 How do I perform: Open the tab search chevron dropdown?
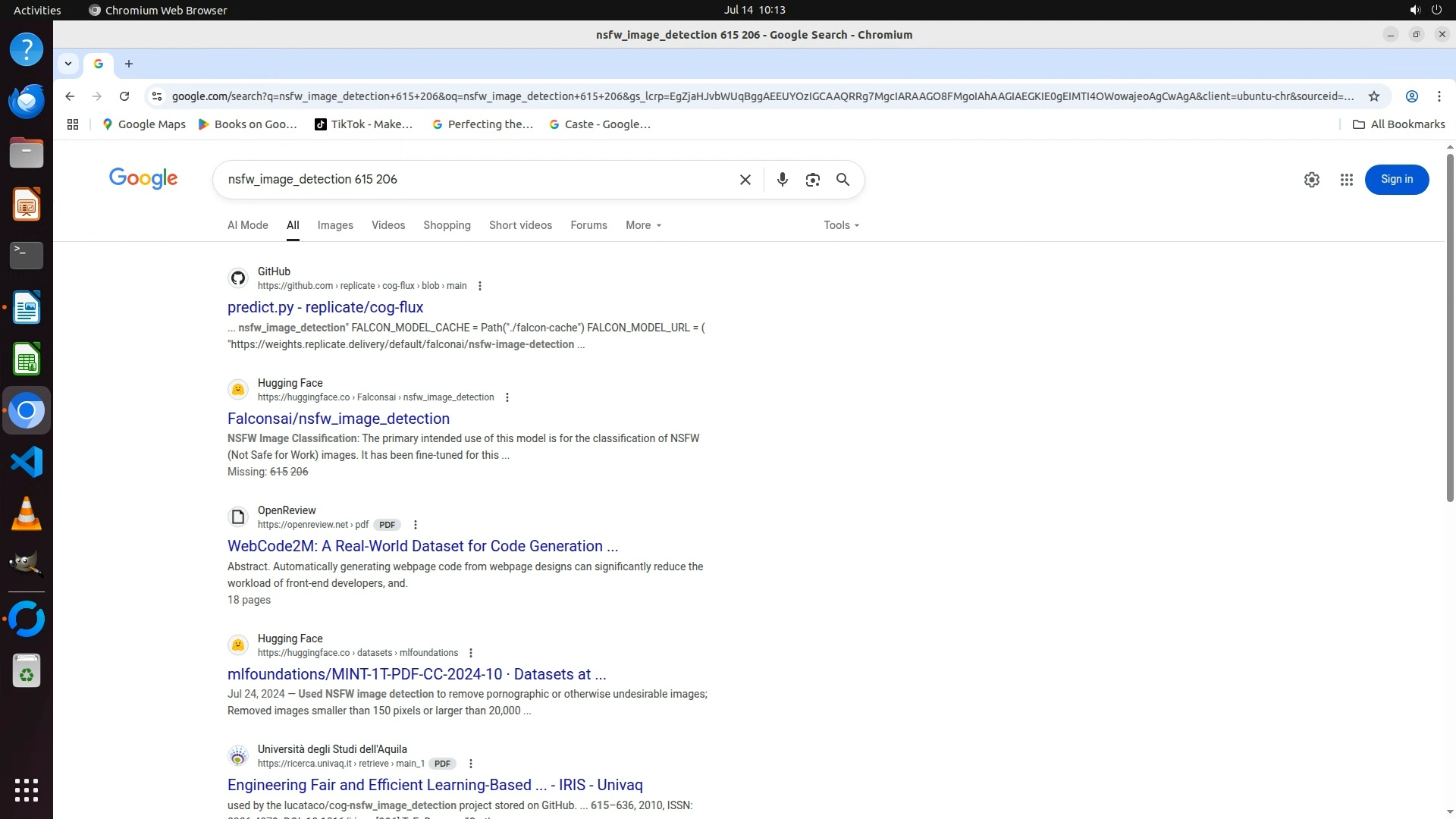(68, 64)
